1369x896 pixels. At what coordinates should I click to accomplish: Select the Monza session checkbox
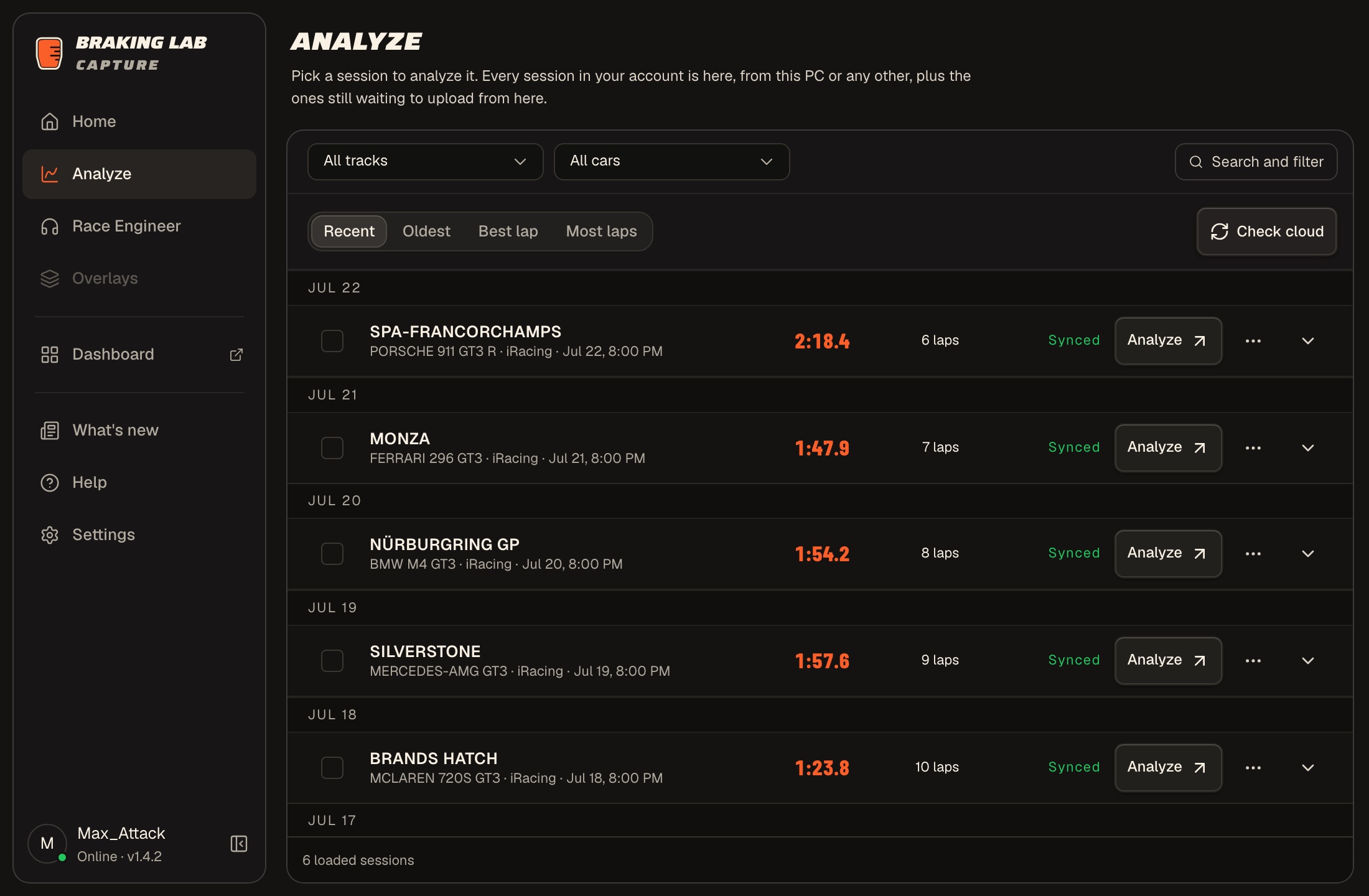[x=332, y=448]
